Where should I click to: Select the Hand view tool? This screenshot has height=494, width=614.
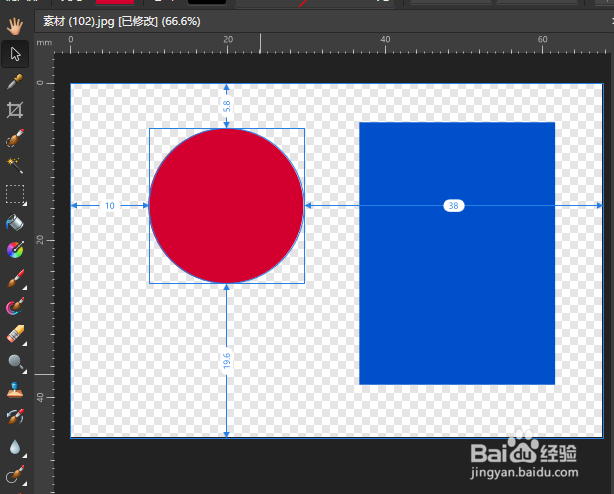point(15,26)
